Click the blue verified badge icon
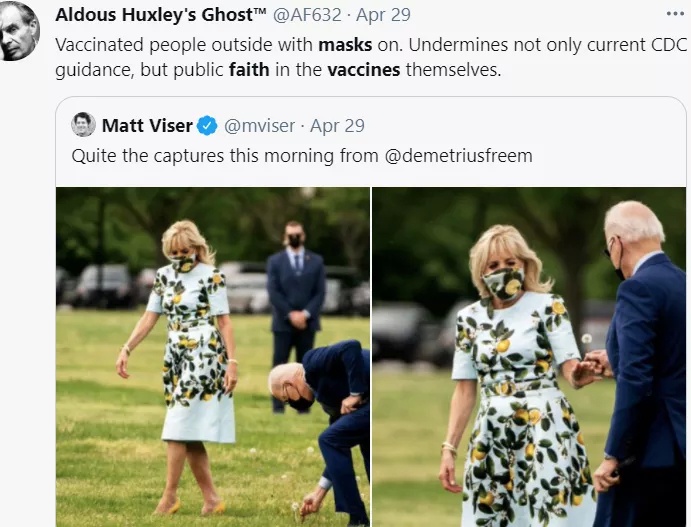 207,126
